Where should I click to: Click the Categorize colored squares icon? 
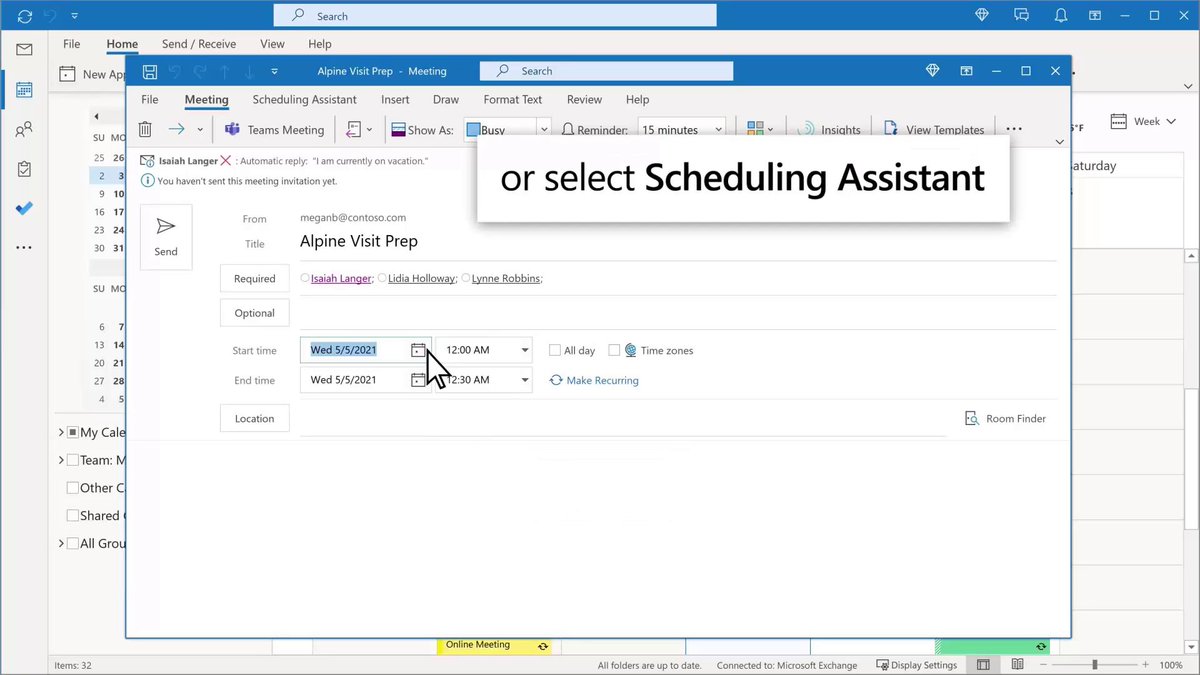755,130
